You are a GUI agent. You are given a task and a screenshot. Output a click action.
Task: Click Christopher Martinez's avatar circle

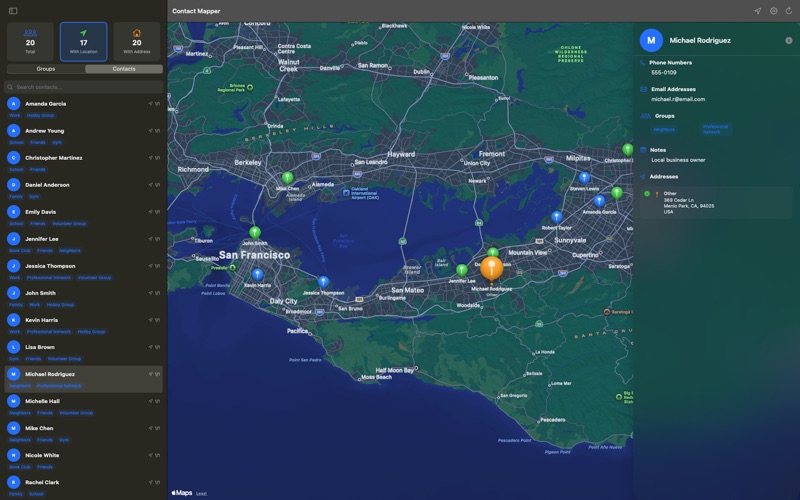[x=14, y=158]
